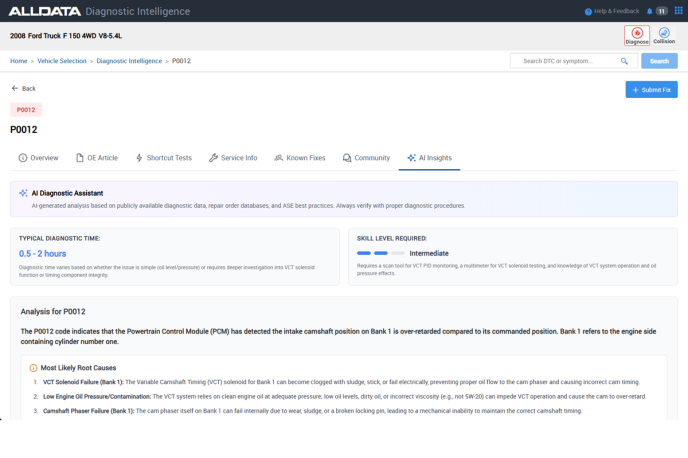Click the blue Search button
The height and width of the screenshot is (458, 688).
click(659, 61)
